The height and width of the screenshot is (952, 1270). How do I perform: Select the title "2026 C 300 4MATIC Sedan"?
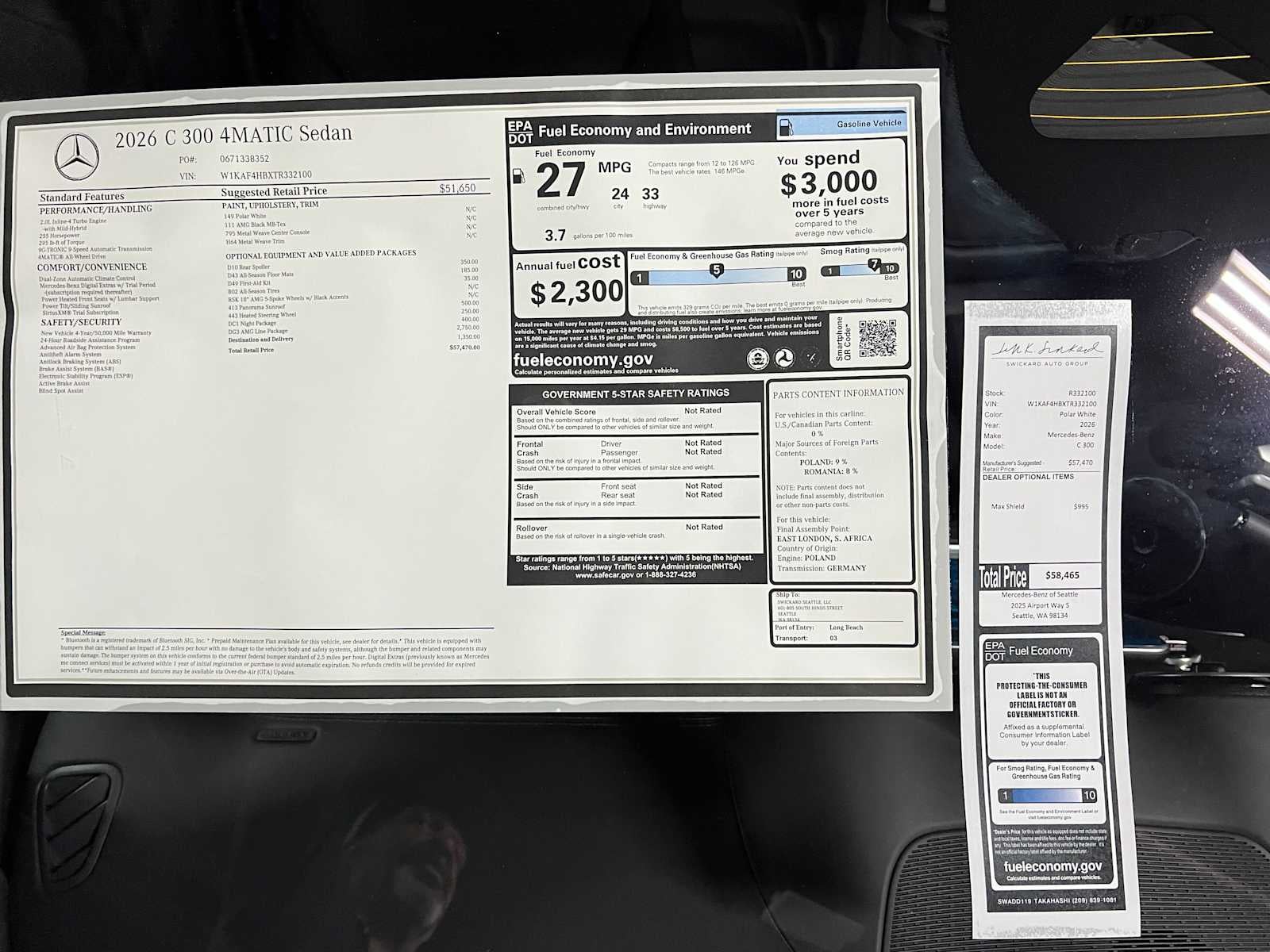[x=233, y=135]
